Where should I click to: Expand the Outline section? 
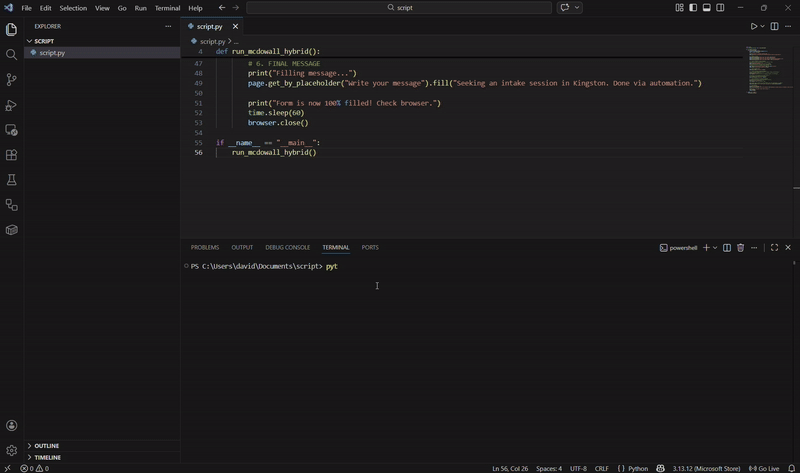(46, 446)
